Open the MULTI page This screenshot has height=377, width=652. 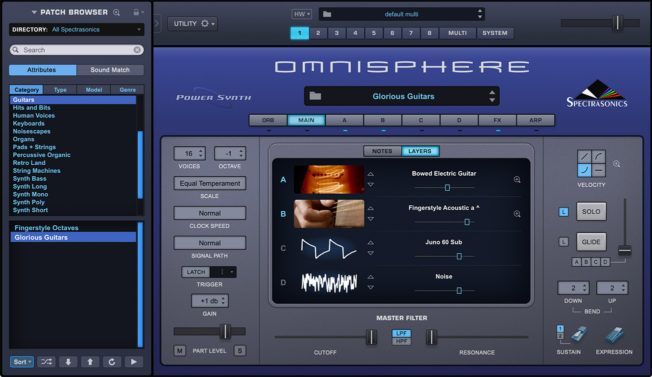click(x=457, y=33)
